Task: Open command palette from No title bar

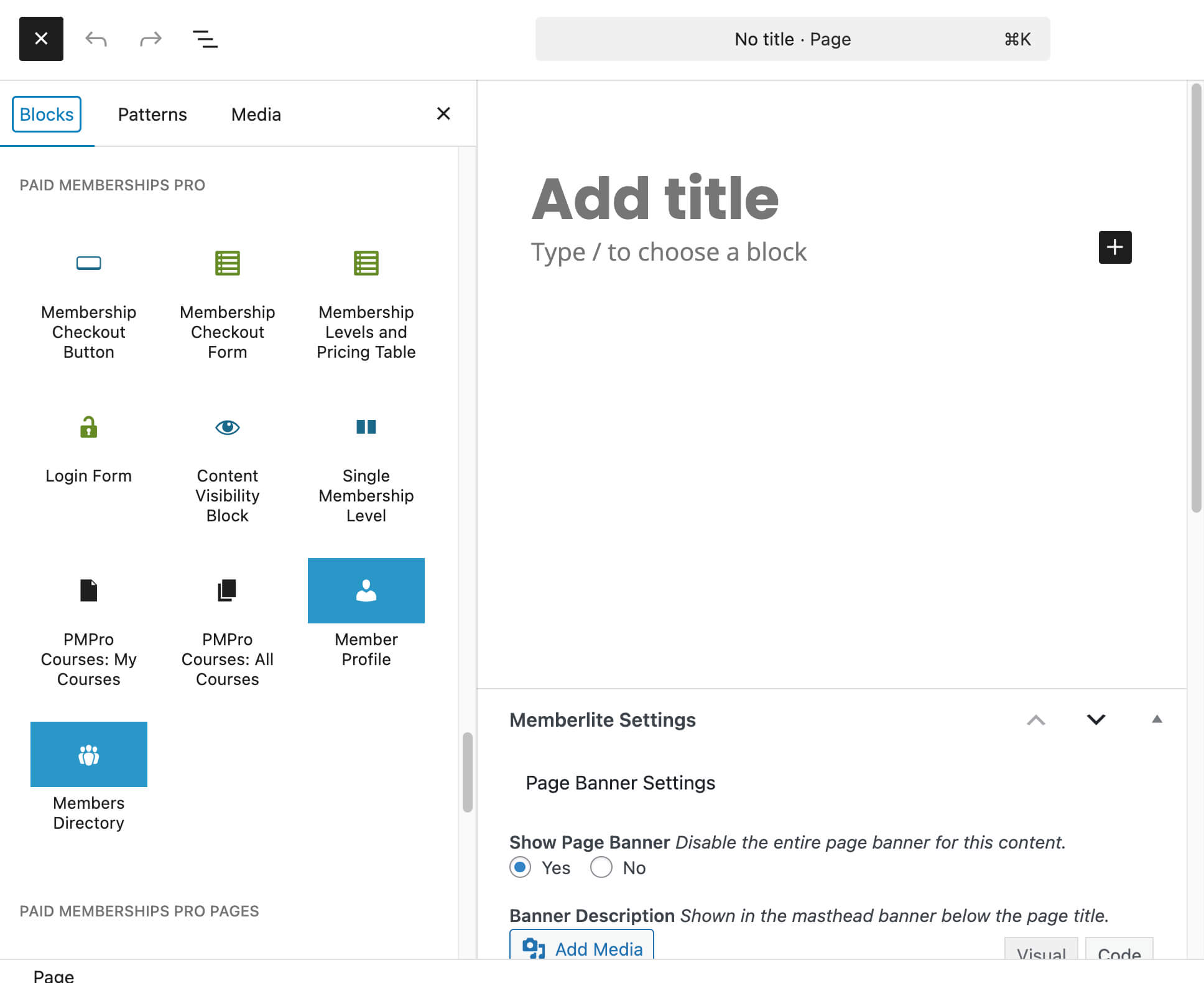Action: [792, 39]
